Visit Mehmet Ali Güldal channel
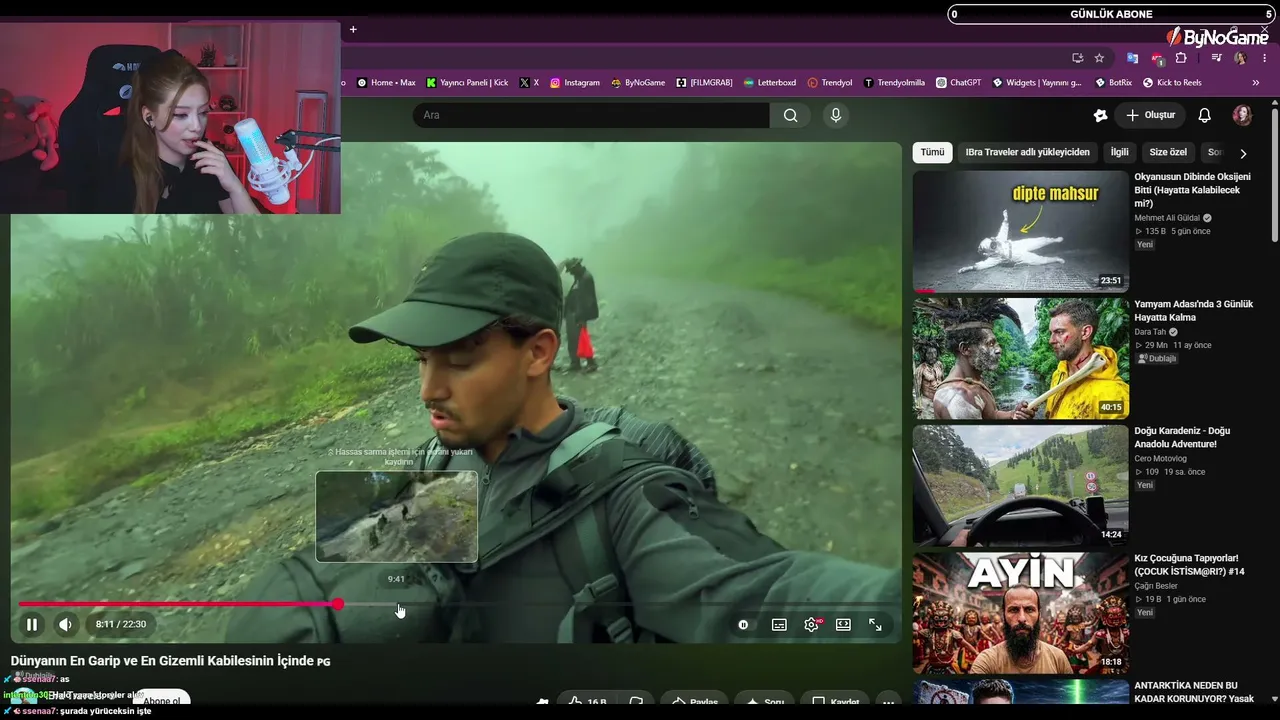This screenshot has width=1280, height=720. (1167, 218)
